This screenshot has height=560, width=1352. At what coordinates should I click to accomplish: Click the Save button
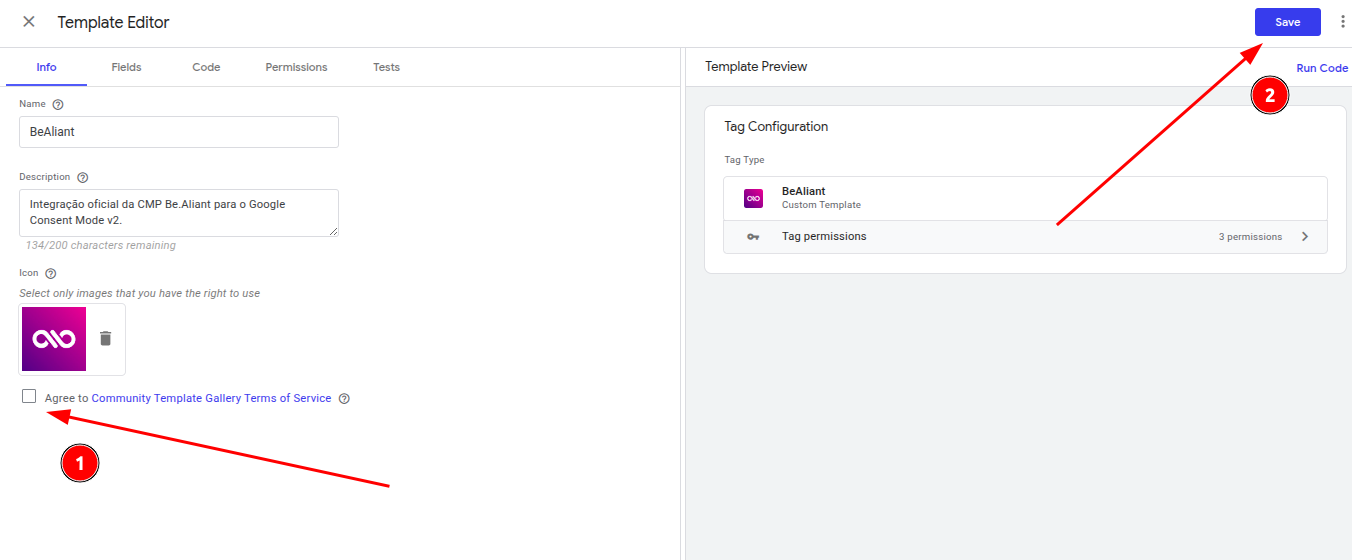click(x=1288, y=22)
